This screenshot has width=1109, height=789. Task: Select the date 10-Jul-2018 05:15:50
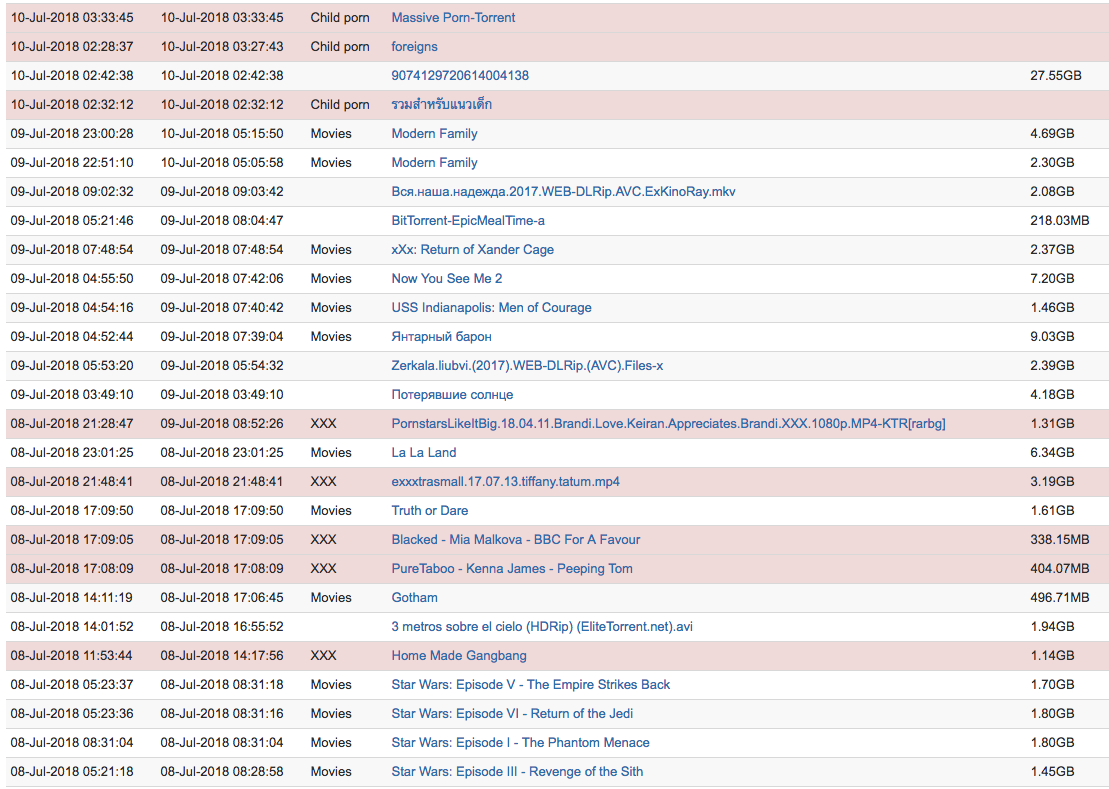(222, 134)
